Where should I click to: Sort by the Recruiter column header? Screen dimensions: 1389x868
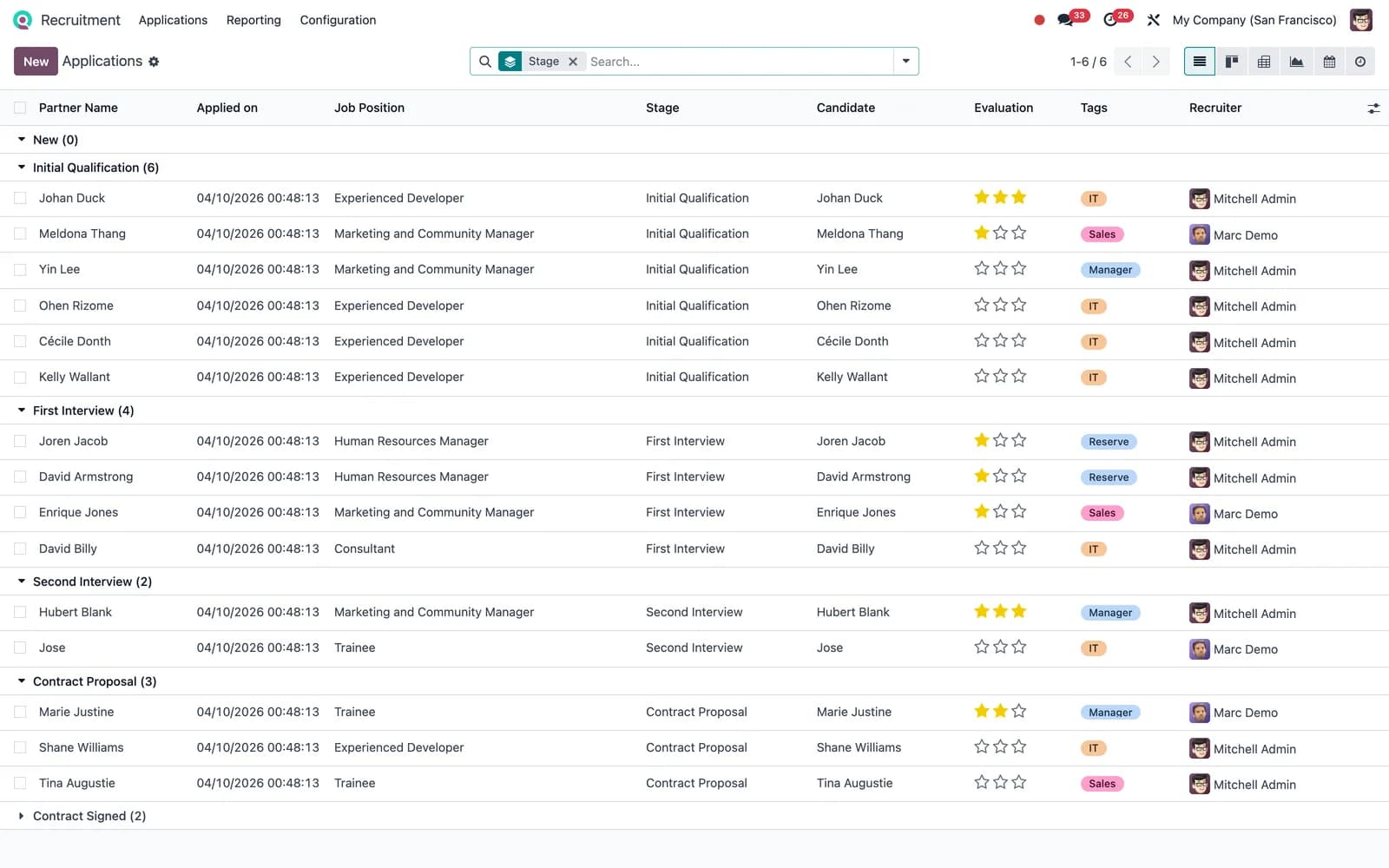coord(1215,108)
